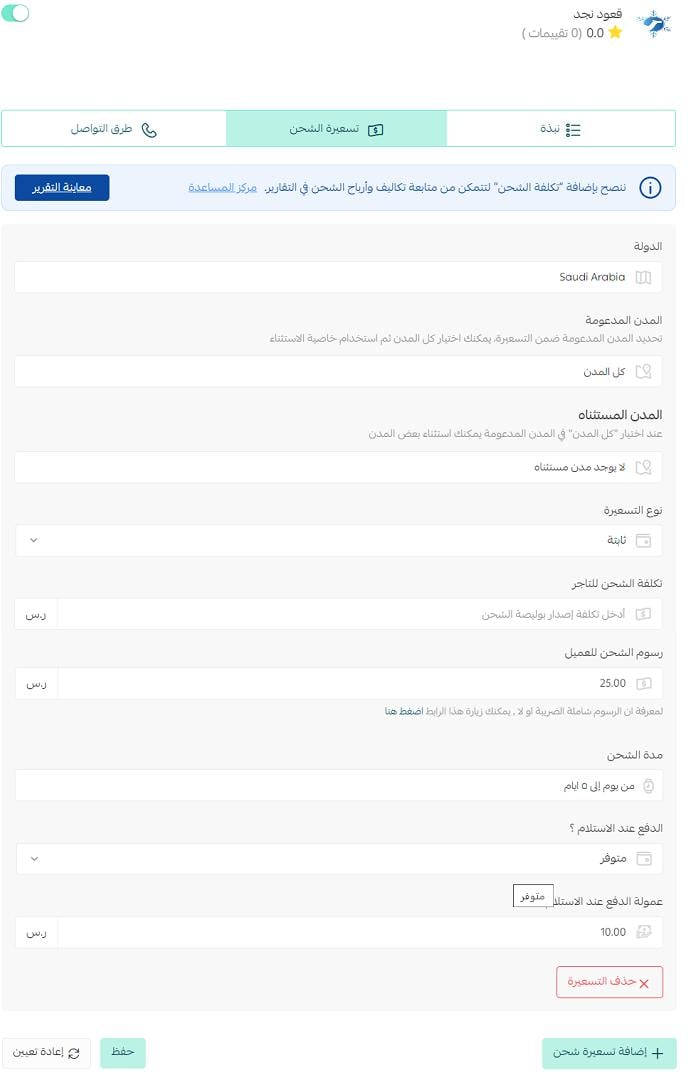Screen dimensions: 688x1075
Task: Expand the الدفع عند الاستلام dropdown arrow
Action: (34, 858)
